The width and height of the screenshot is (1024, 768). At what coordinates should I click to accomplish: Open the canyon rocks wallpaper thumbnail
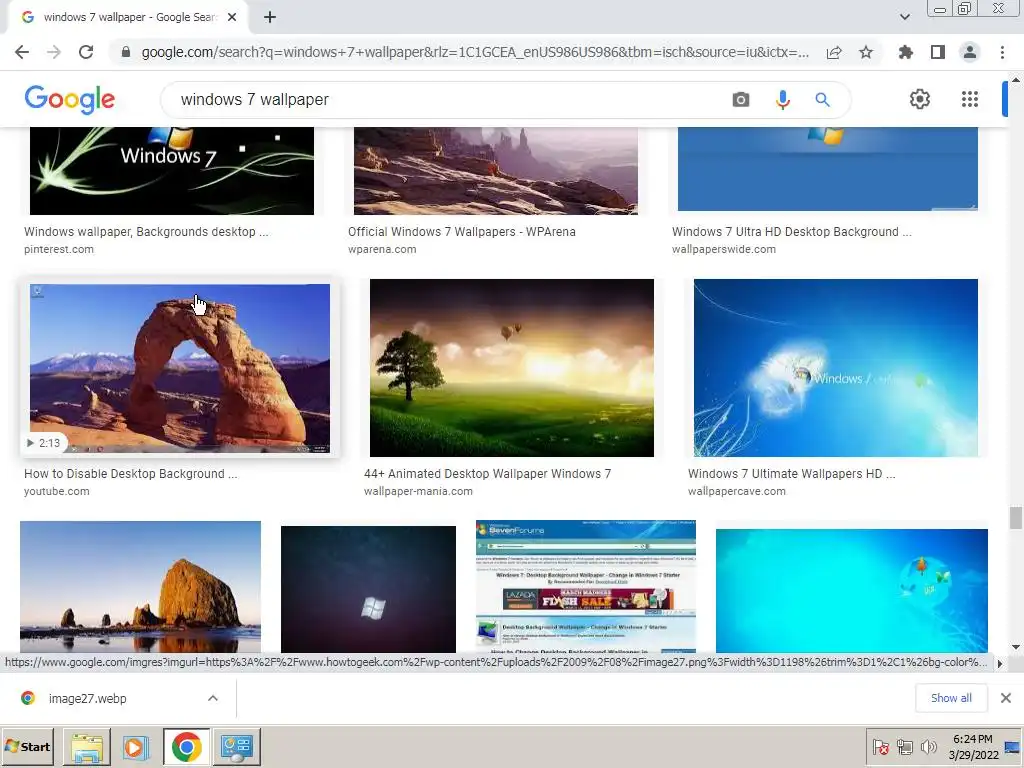[496, 170]
